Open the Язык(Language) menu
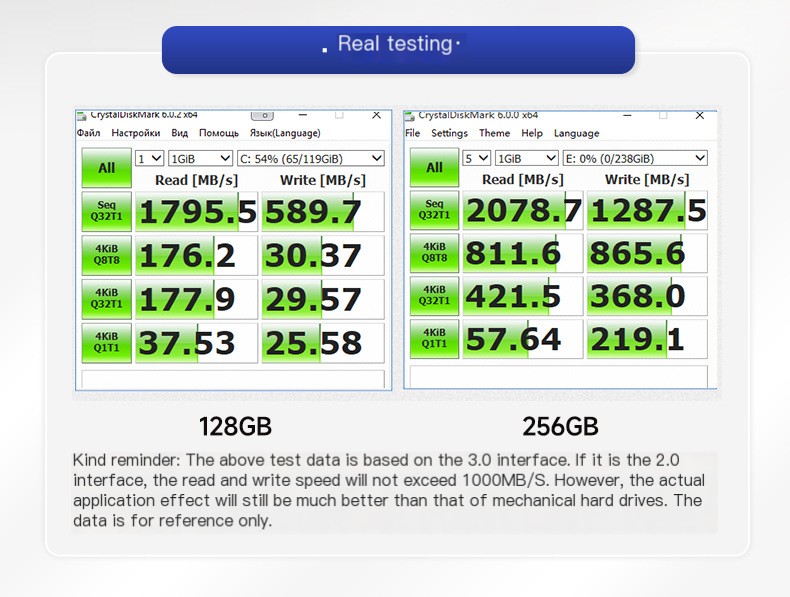Viewport: 790px width, 597px height. 284,133
